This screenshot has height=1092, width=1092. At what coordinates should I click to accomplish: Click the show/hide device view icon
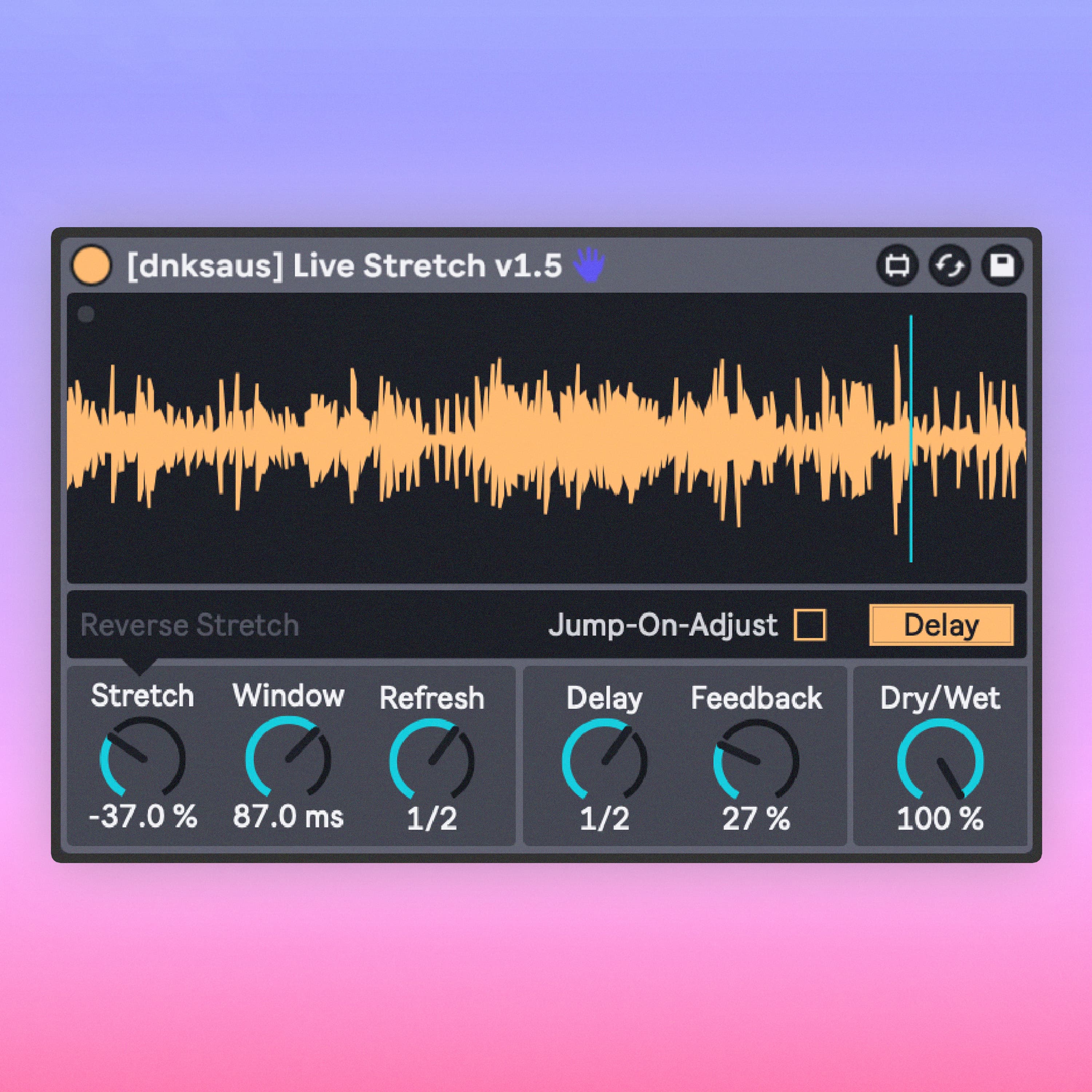(897, 266)
